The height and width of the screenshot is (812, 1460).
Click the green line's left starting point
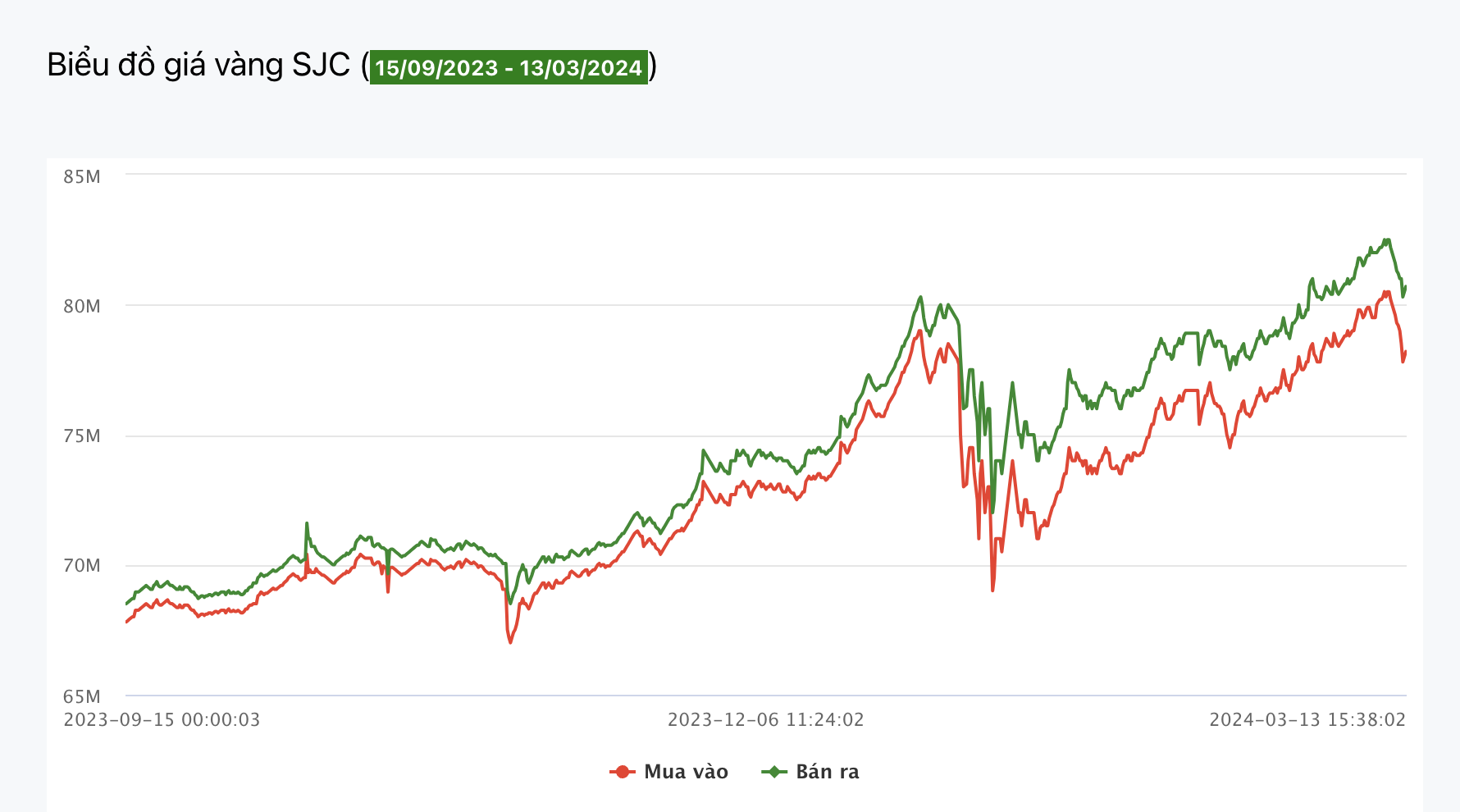[x=126, y=604]
